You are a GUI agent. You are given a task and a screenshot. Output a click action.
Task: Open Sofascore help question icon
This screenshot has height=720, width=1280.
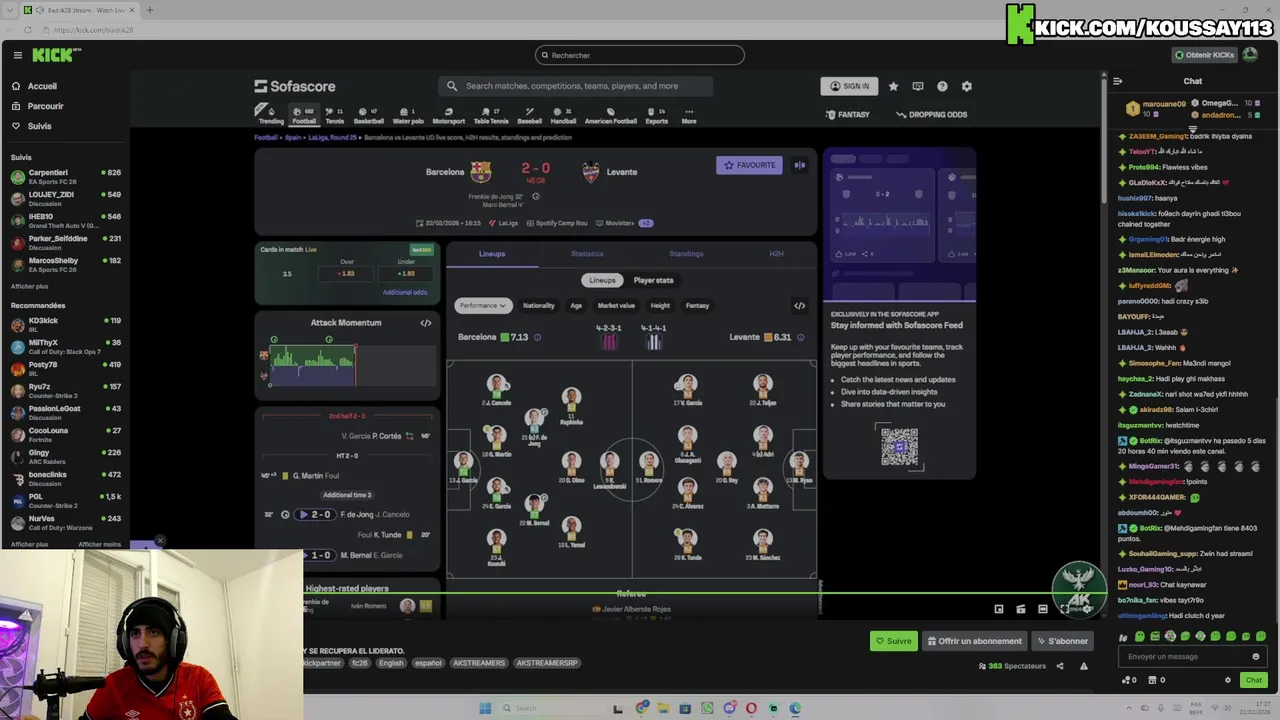[942, 86]
